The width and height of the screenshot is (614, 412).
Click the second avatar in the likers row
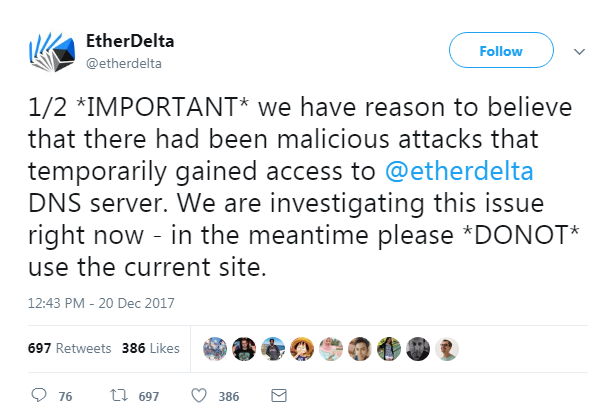[244, 348]
